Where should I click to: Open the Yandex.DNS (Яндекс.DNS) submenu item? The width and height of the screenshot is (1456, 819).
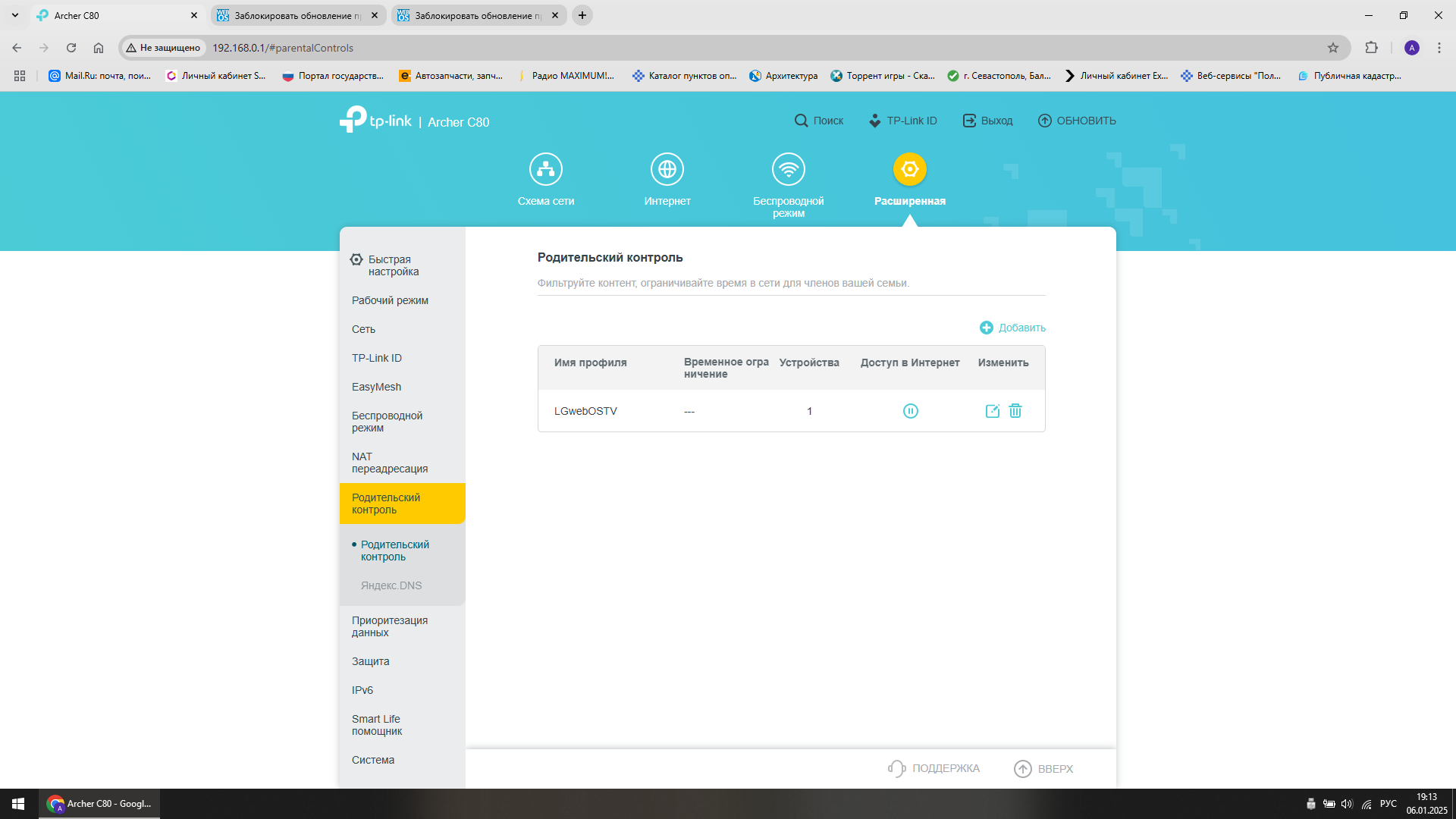391,585
